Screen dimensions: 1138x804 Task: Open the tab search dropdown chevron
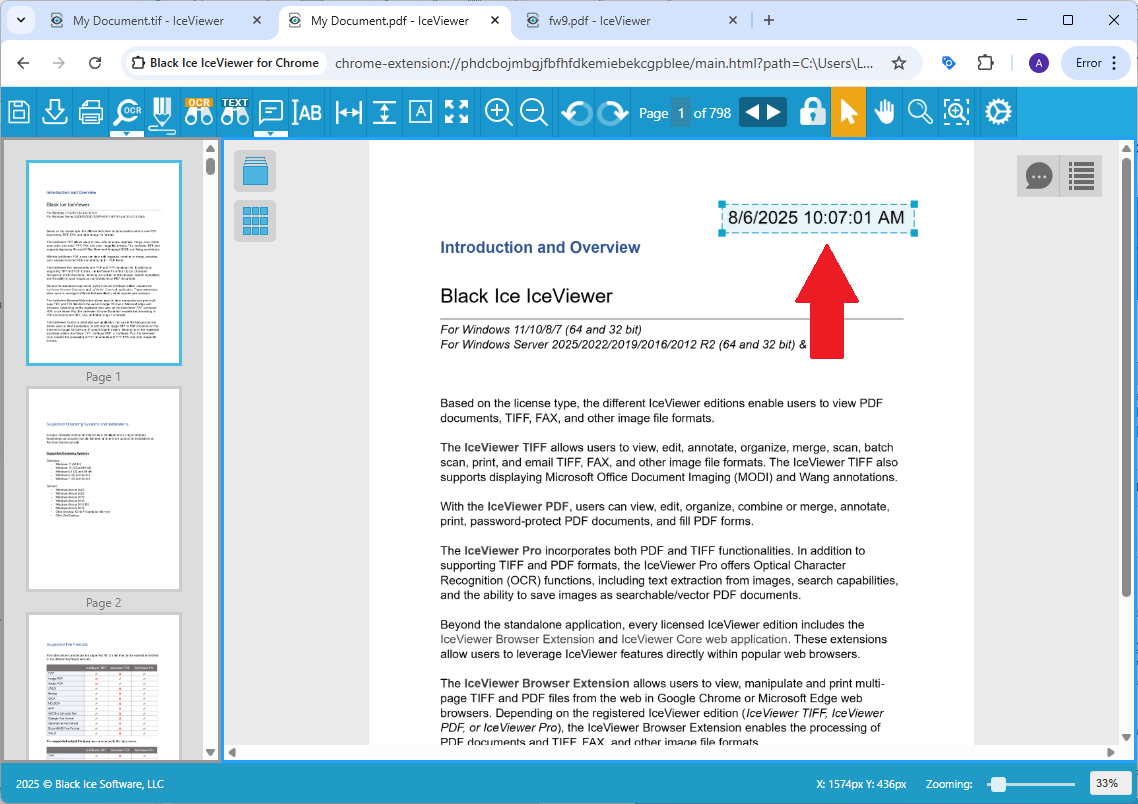[x=20, y=20]
